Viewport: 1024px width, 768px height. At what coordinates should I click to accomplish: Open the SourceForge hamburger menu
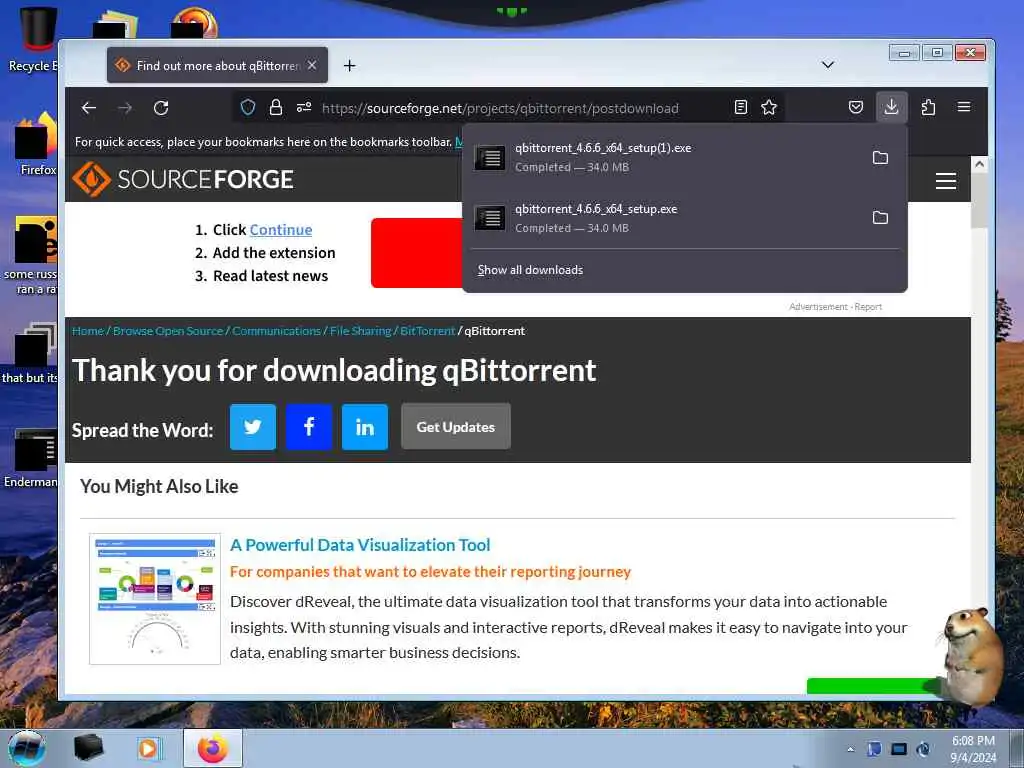pyautogui.click(x=946, y=180)
